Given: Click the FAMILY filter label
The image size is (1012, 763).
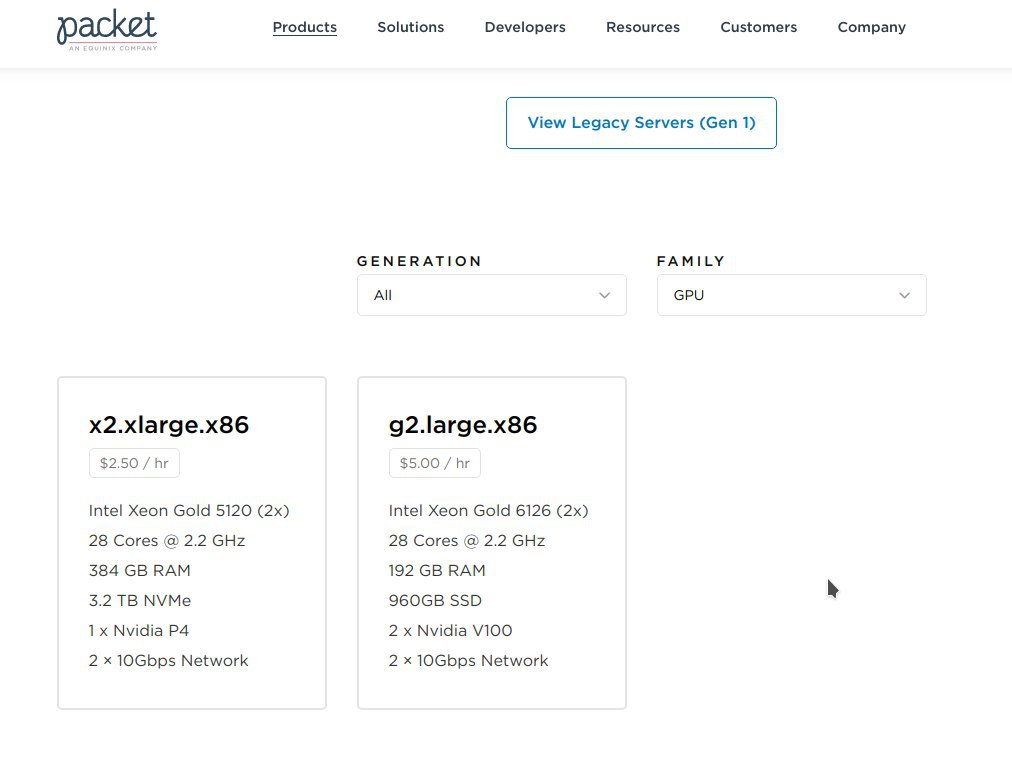Looking at the screenshot, I should [691, 261].
